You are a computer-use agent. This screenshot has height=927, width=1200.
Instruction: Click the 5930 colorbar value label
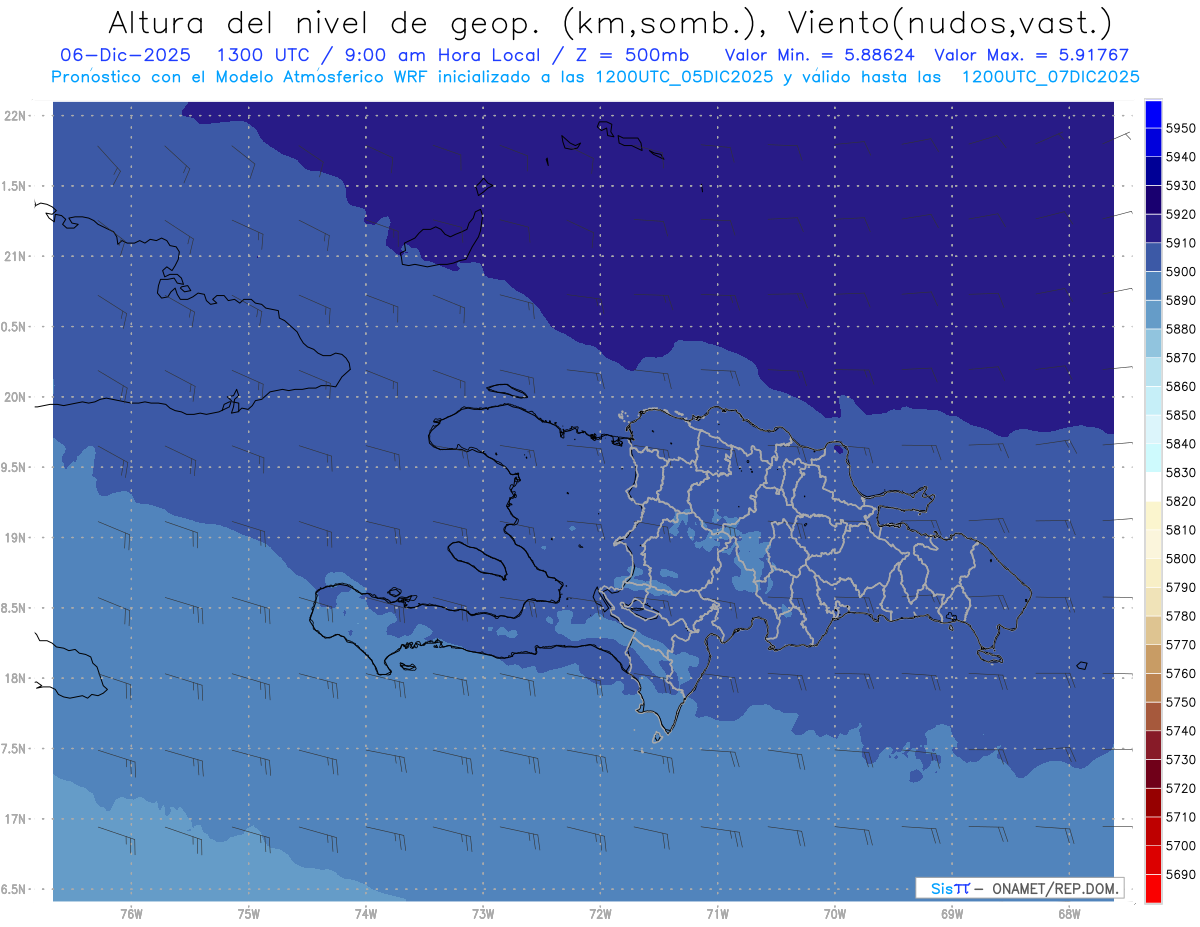tap(1180, 186)
